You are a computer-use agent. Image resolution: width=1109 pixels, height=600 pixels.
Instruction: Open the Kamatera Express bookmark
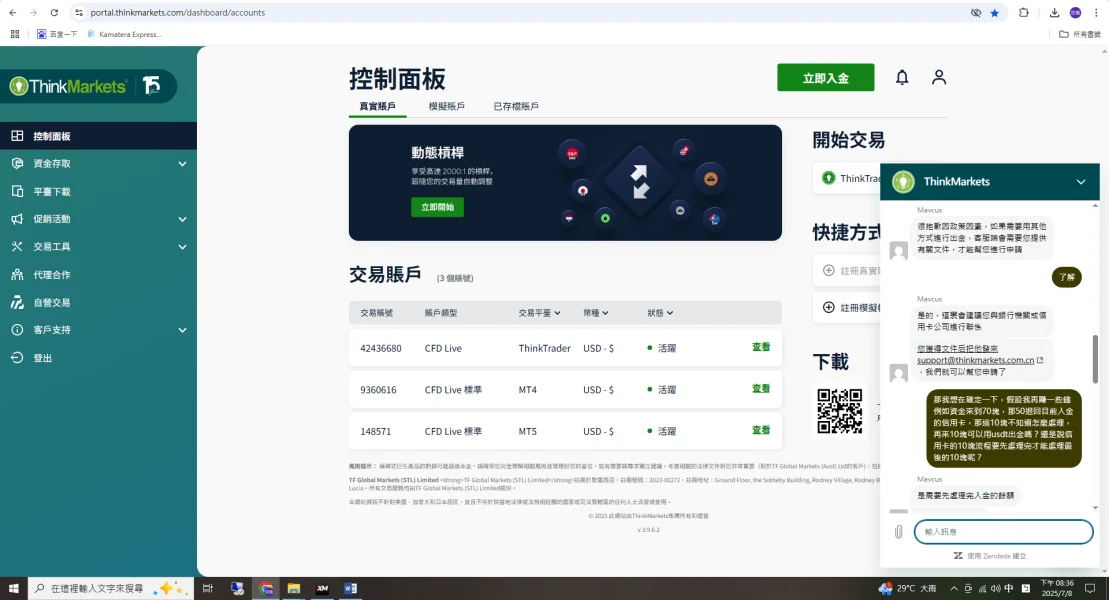pos(124,34)
